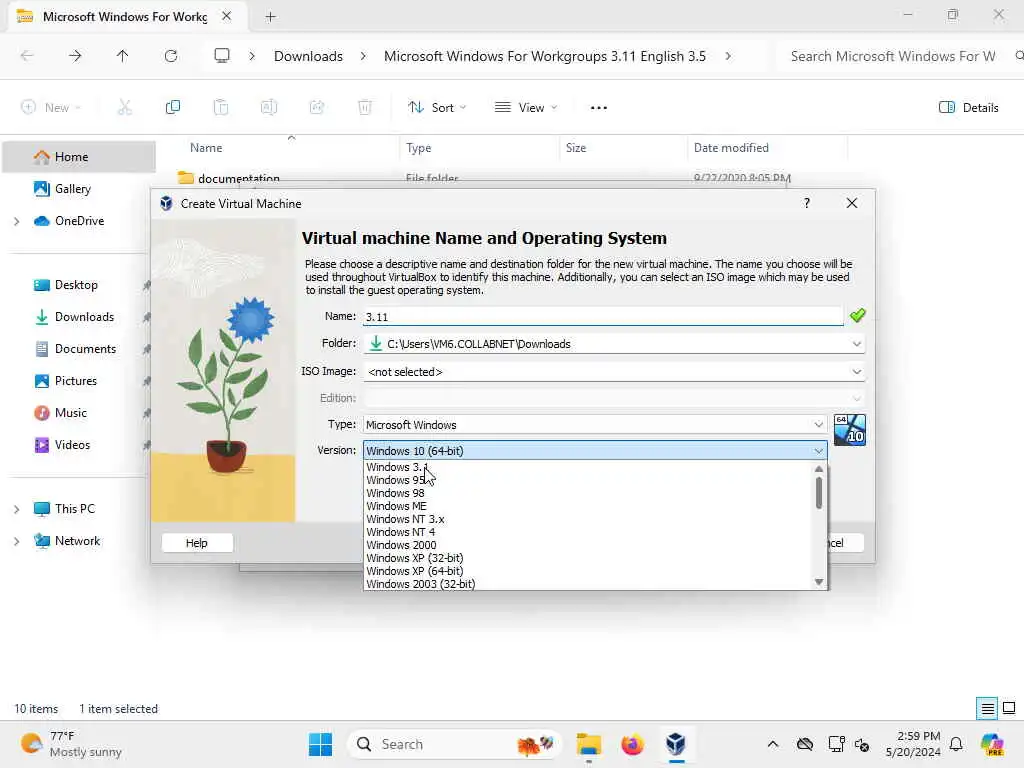Click the Help button in dialog
This screenshot has height=768, width=1024.
(197, 543)
